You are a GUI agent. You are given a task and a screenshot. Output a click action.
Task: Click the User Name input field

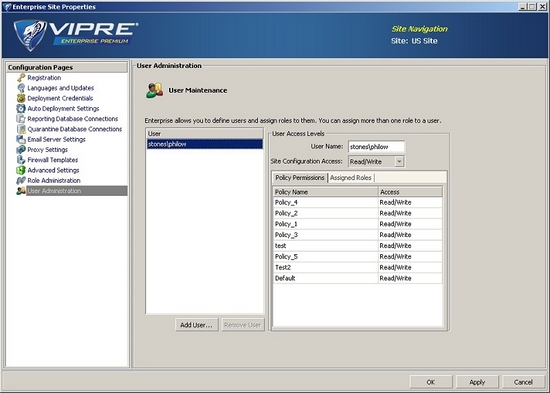(376, 147)
